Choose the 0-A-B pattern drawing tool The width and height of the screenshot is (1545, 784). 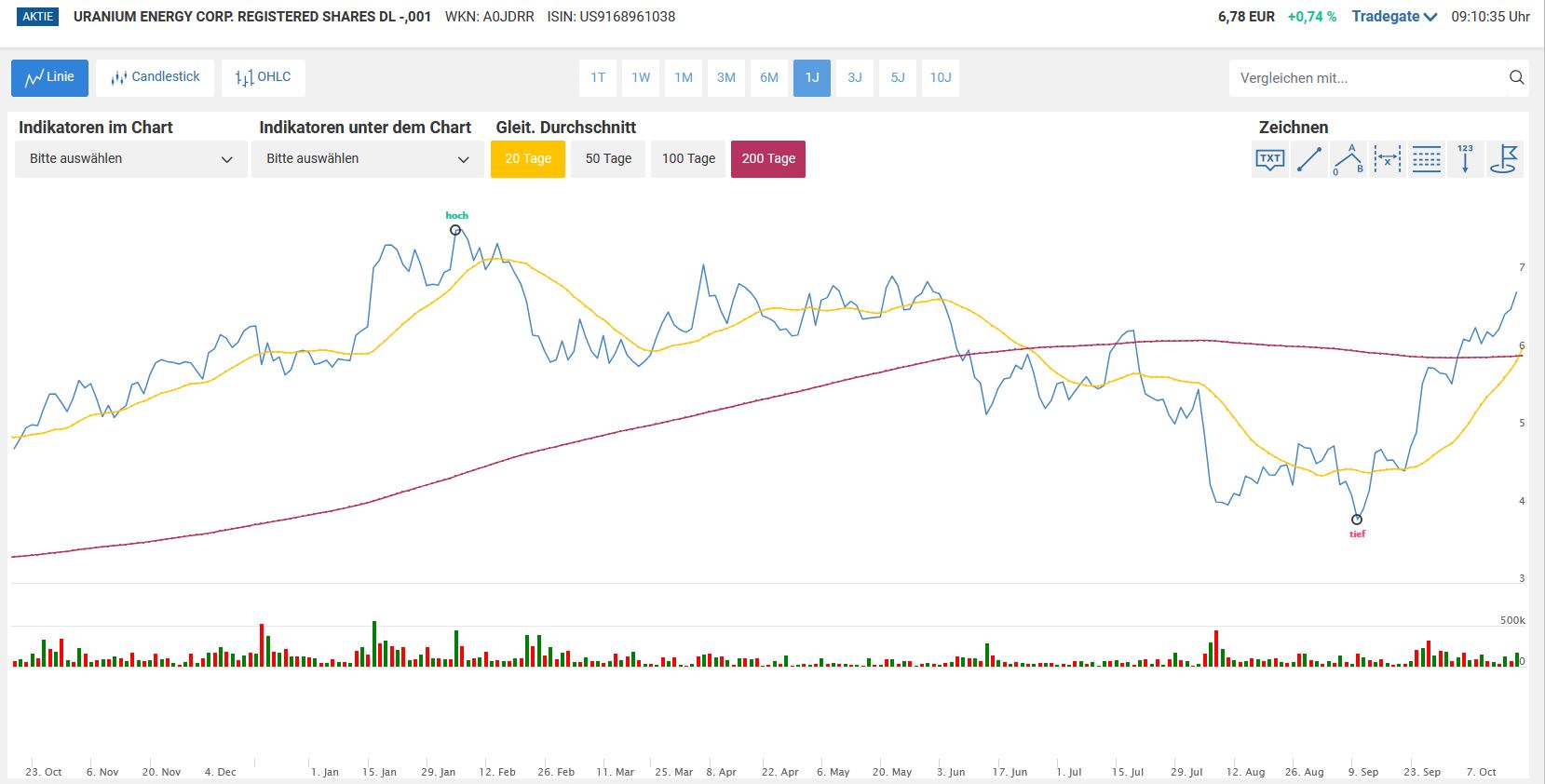(x=1348, y=159)
